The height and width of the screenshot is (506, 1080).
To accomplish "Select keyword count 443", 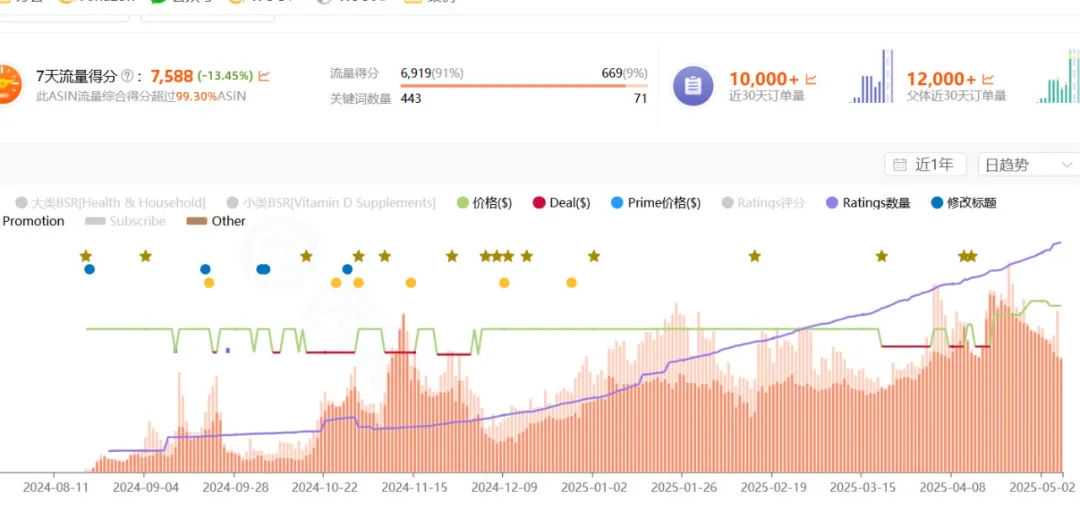I will point(411,98).
